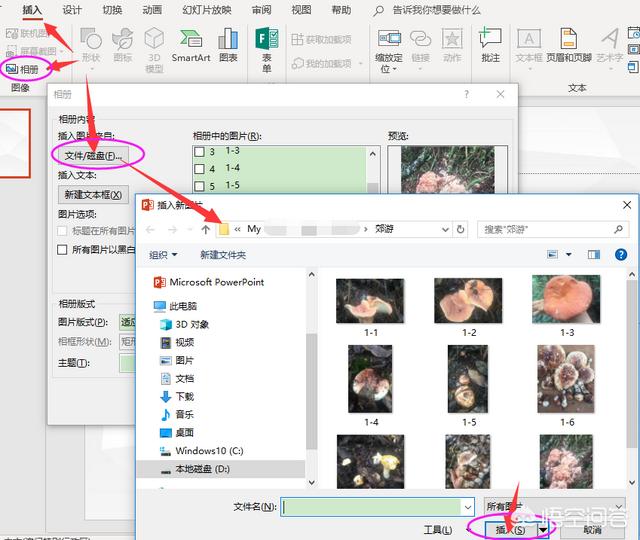Refresh the folder address bar
The width and height of the screenshot is (640, 540).
click(460, 229)
